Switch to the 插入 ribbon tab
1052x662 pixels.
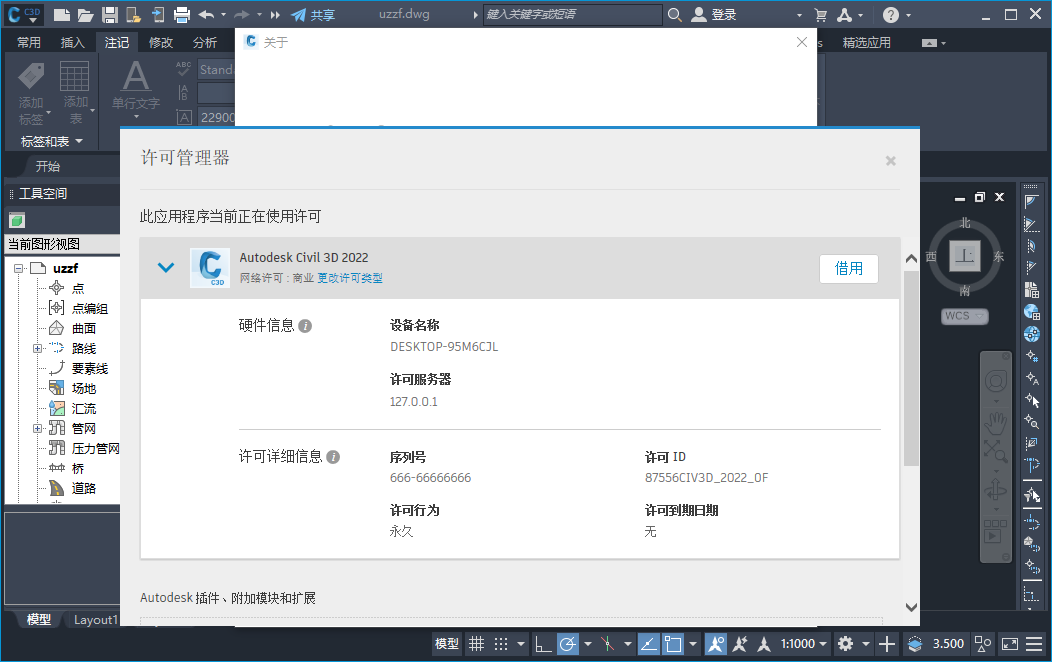click(73, 42)
